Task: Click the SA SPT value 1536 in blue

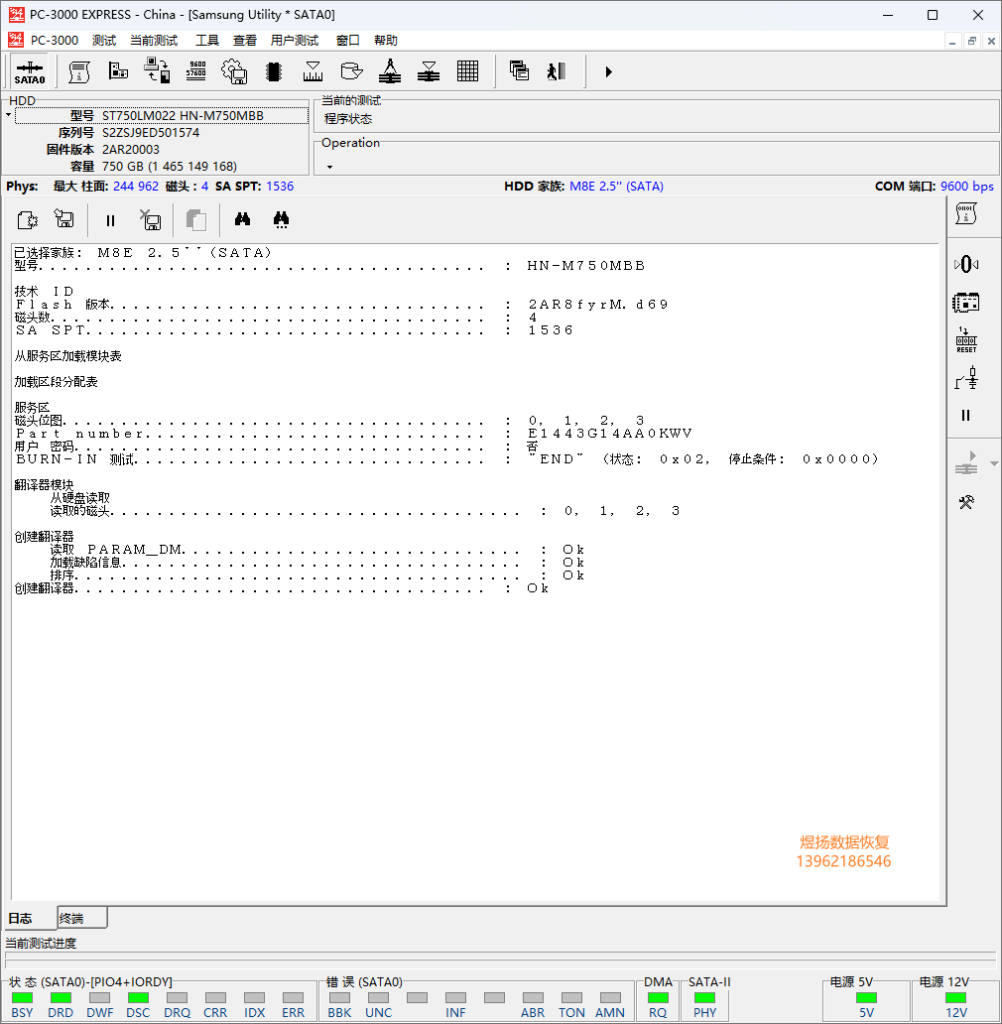Action: 280,186
